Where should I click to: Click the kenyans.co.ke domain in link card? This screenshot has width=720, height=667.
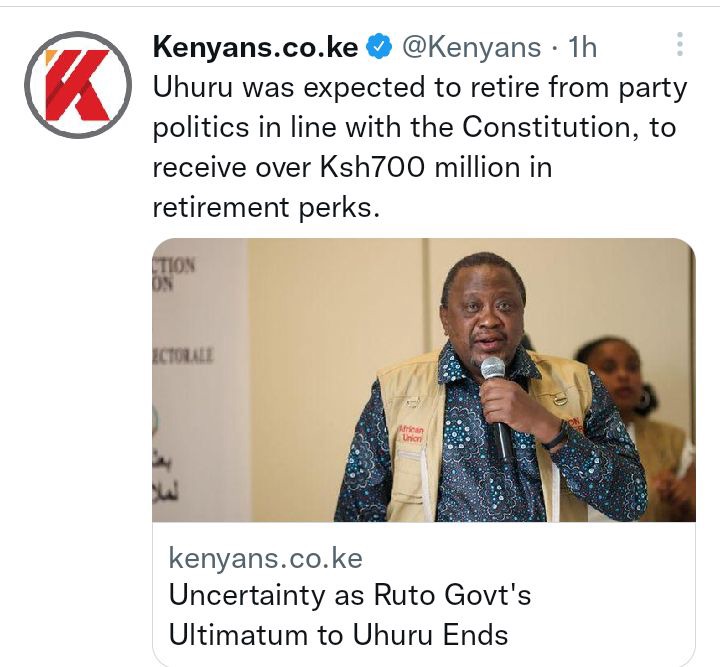[x=265, y=558]
